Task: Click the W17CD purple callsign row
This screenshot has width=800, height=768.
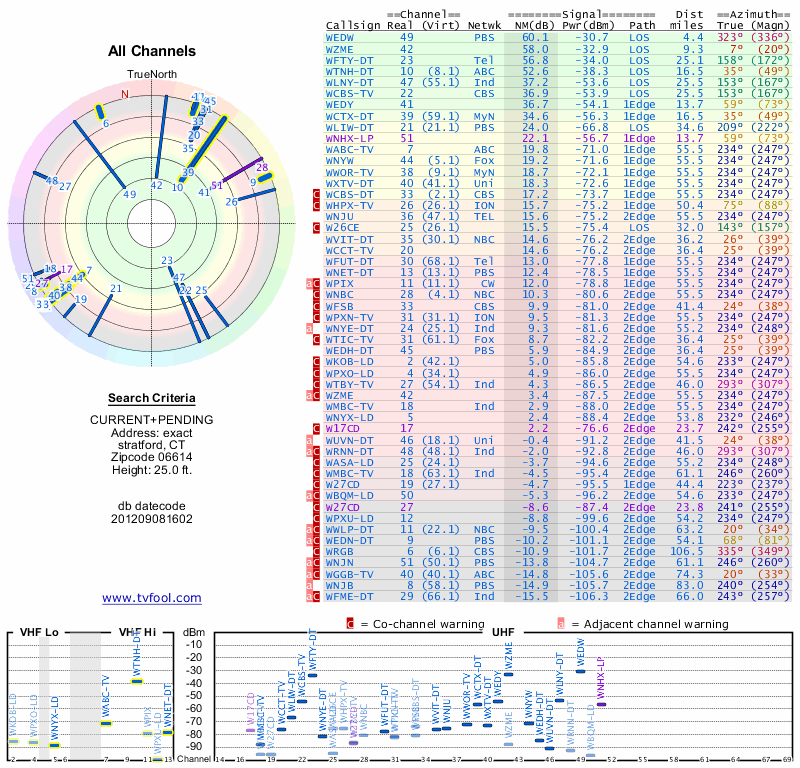Action: (x=558, y=429)
